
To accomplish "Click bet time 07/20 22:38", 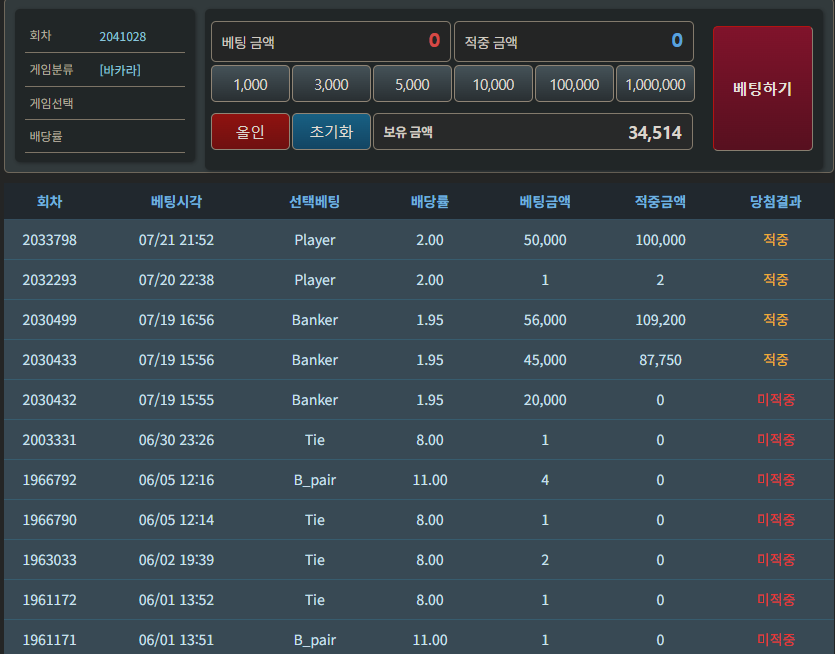I will tap(176, 280).
